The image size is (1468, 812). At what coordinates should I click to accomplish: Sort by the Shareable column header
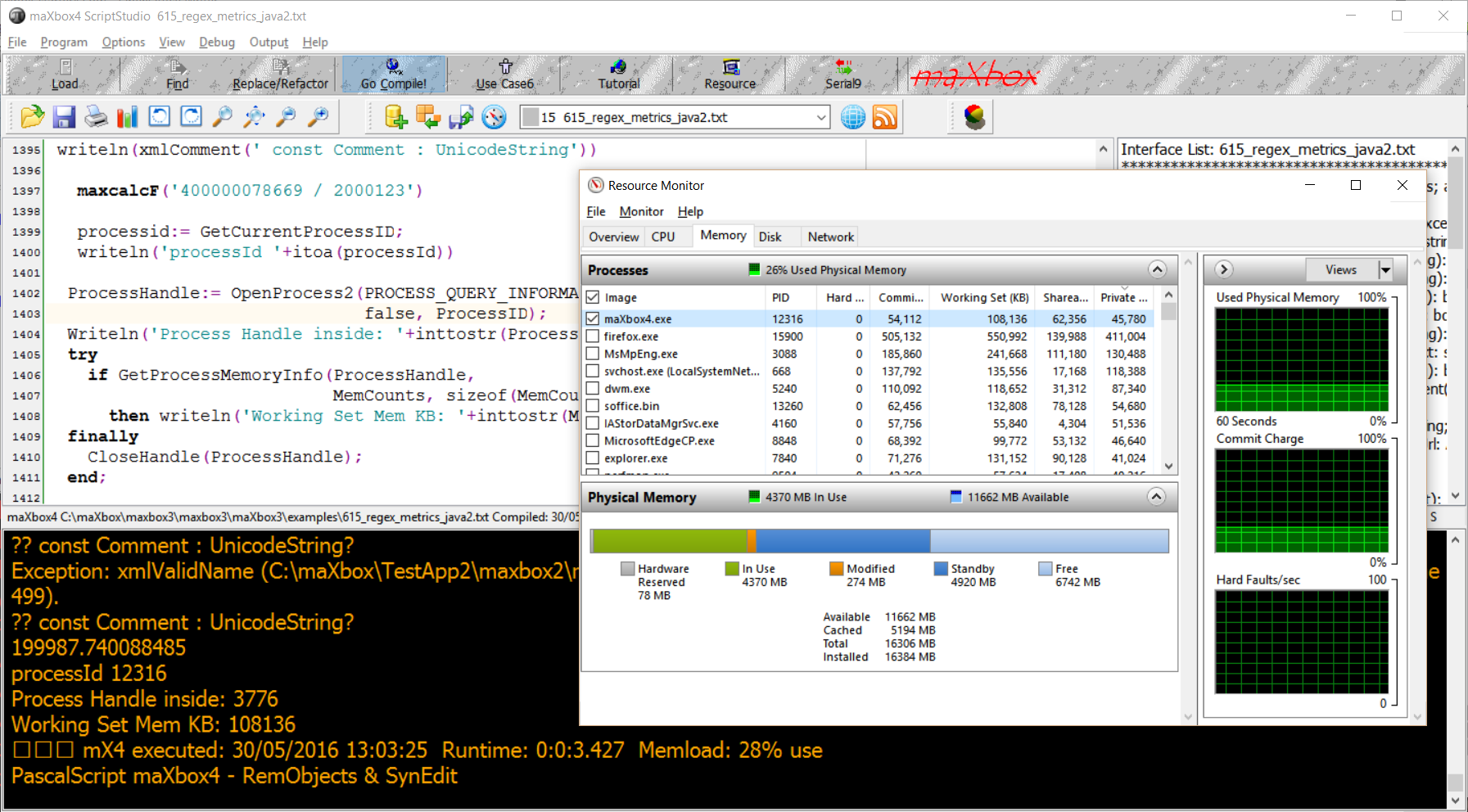point(1065,297)
